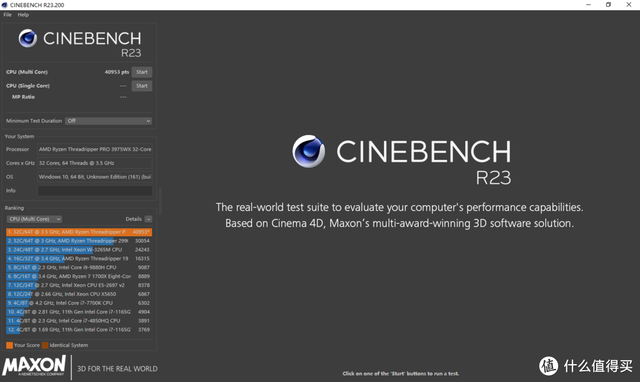This screenshot has width=640, height=382.
Task: Click the brown Identical System legend swatch
Action: [x=45, y=345]
